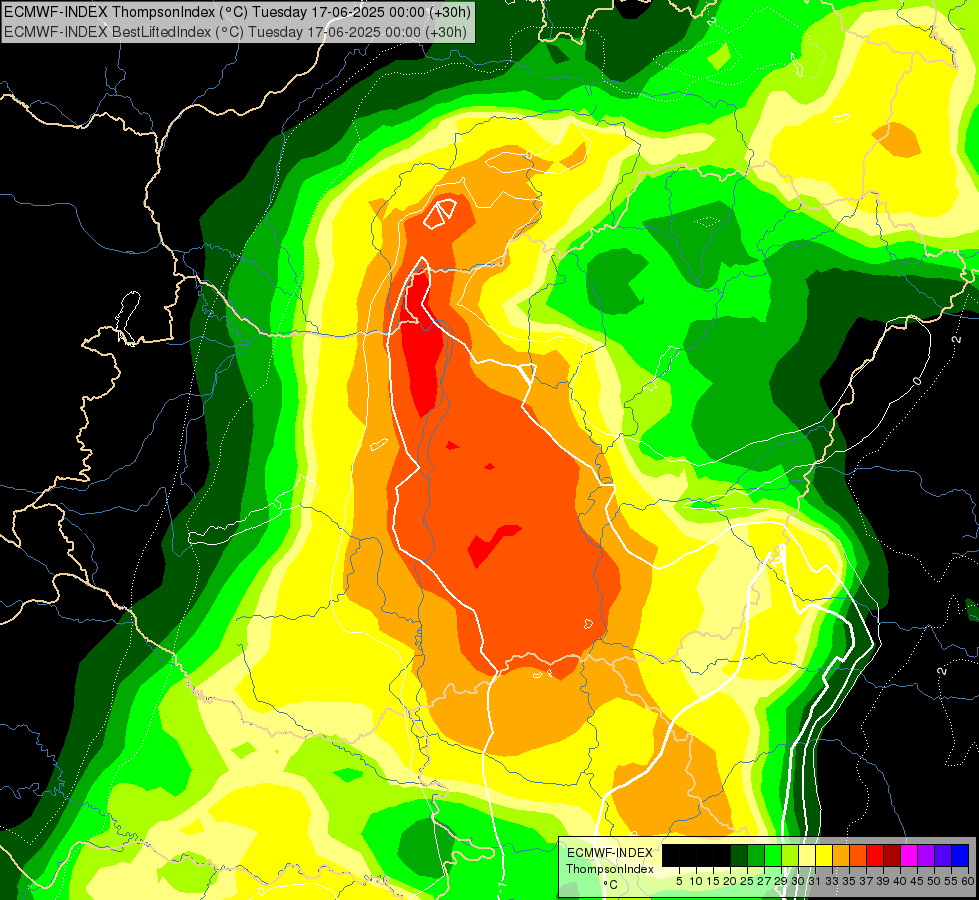Click the ThompsonIndex header line at top
The image size is (979, 900).
click(x=237, y=11)
